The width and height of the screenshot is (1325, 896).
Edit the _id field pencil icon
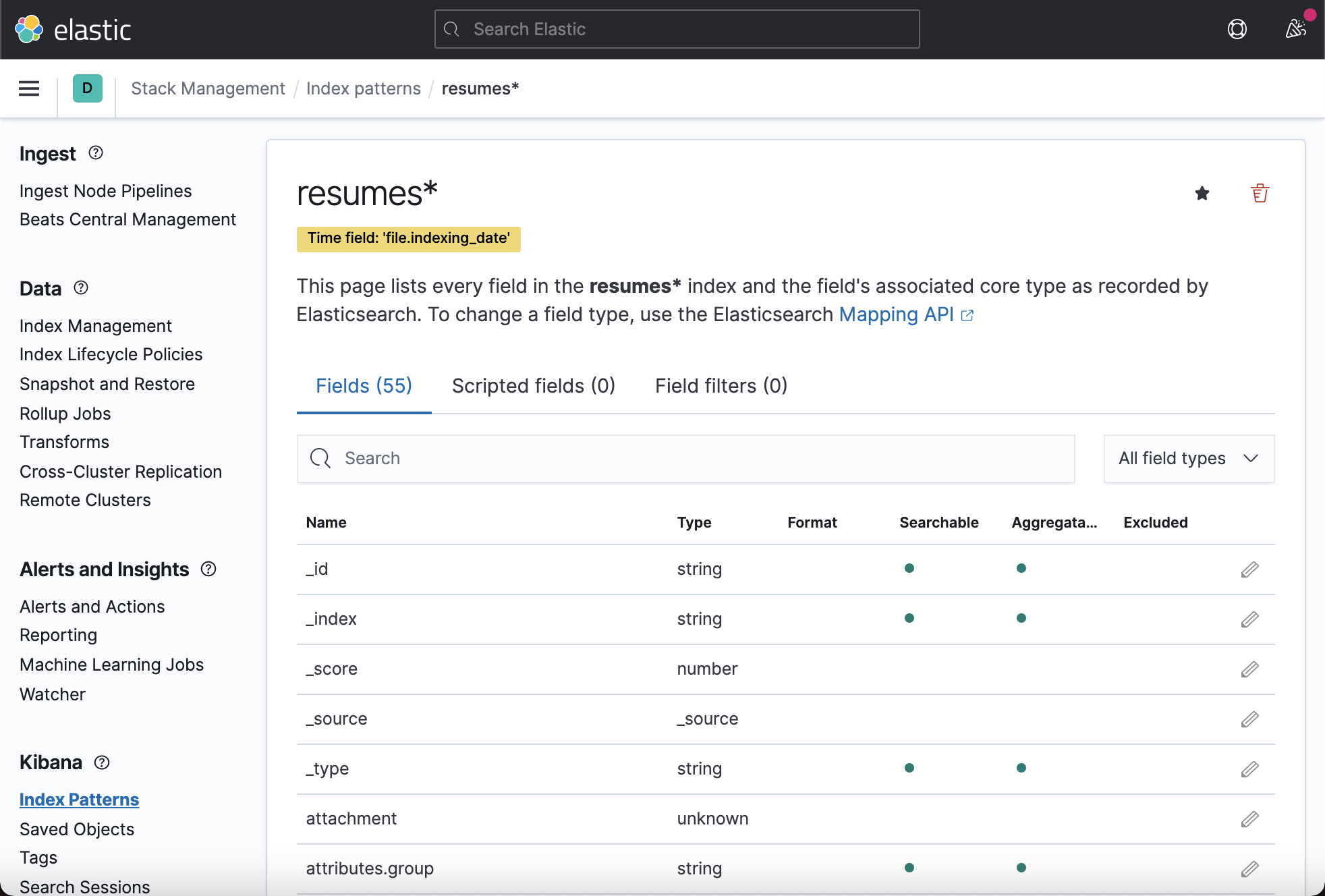pos(1249,569)
